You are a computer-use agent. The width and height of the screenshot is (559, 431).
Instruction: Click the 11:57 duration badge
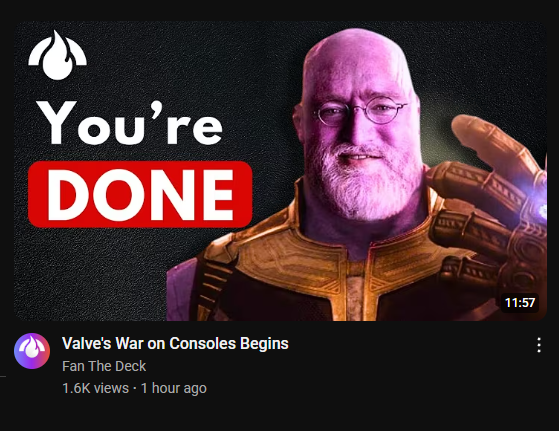click(x=520, y=303)
